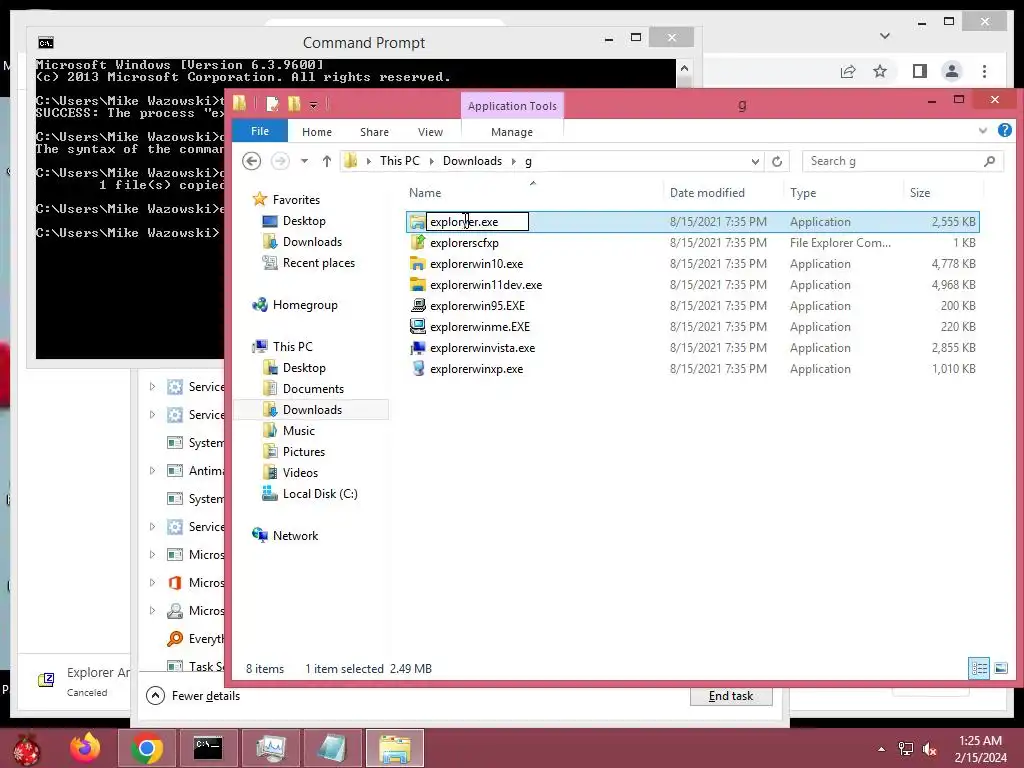Go up one folder level arrow
The image size is (1024, 768).
(x=327, y=161)
